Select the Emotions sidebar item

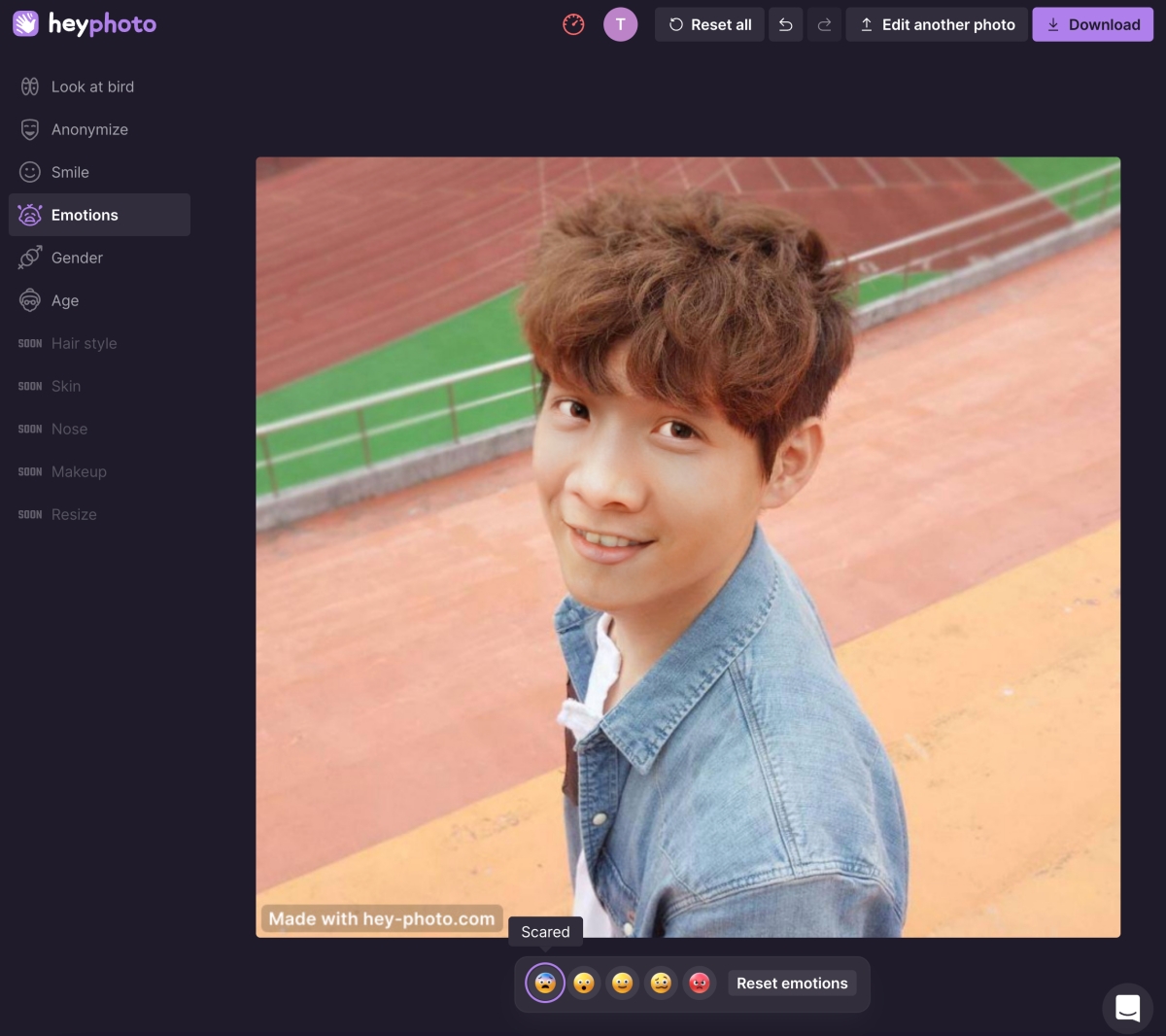pyautogui.click(x=99, y=215)
